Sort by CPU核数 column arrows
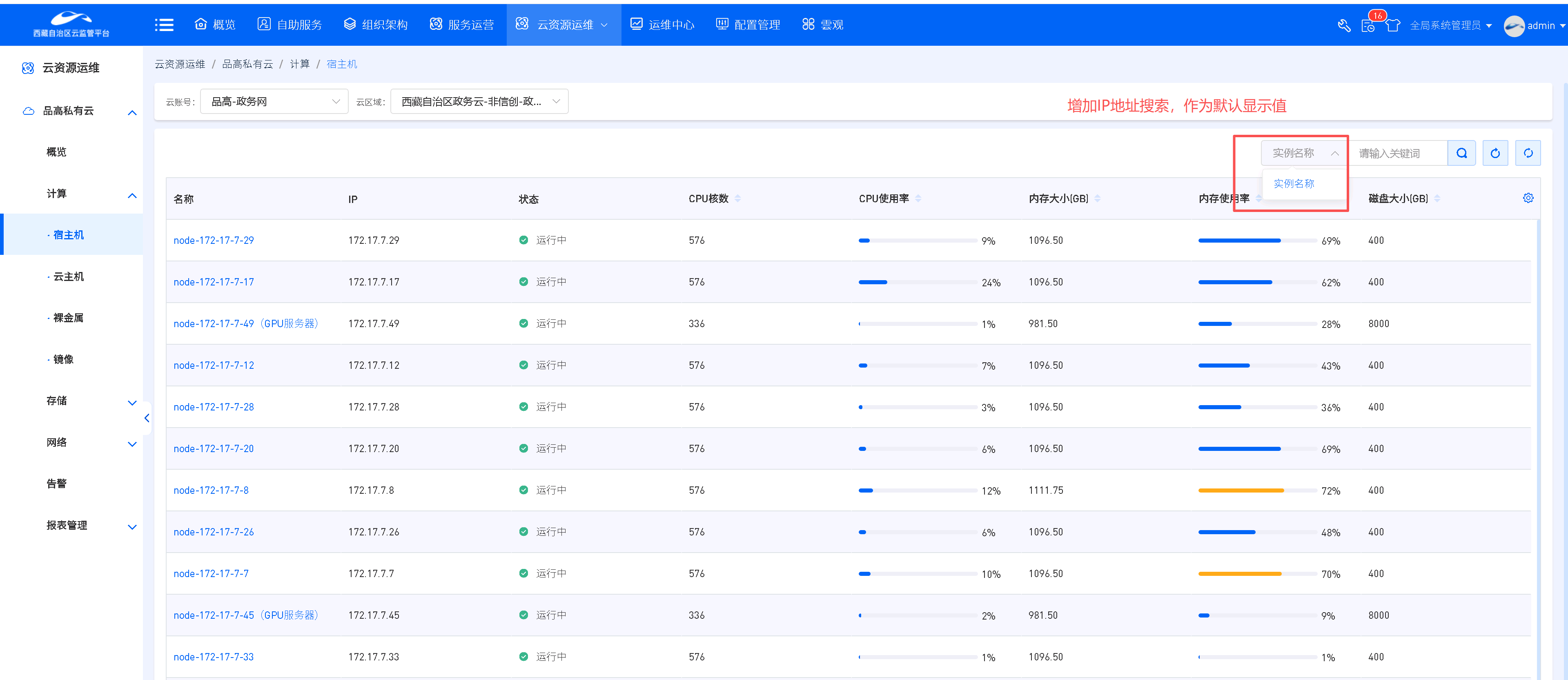 coord(738,198)
